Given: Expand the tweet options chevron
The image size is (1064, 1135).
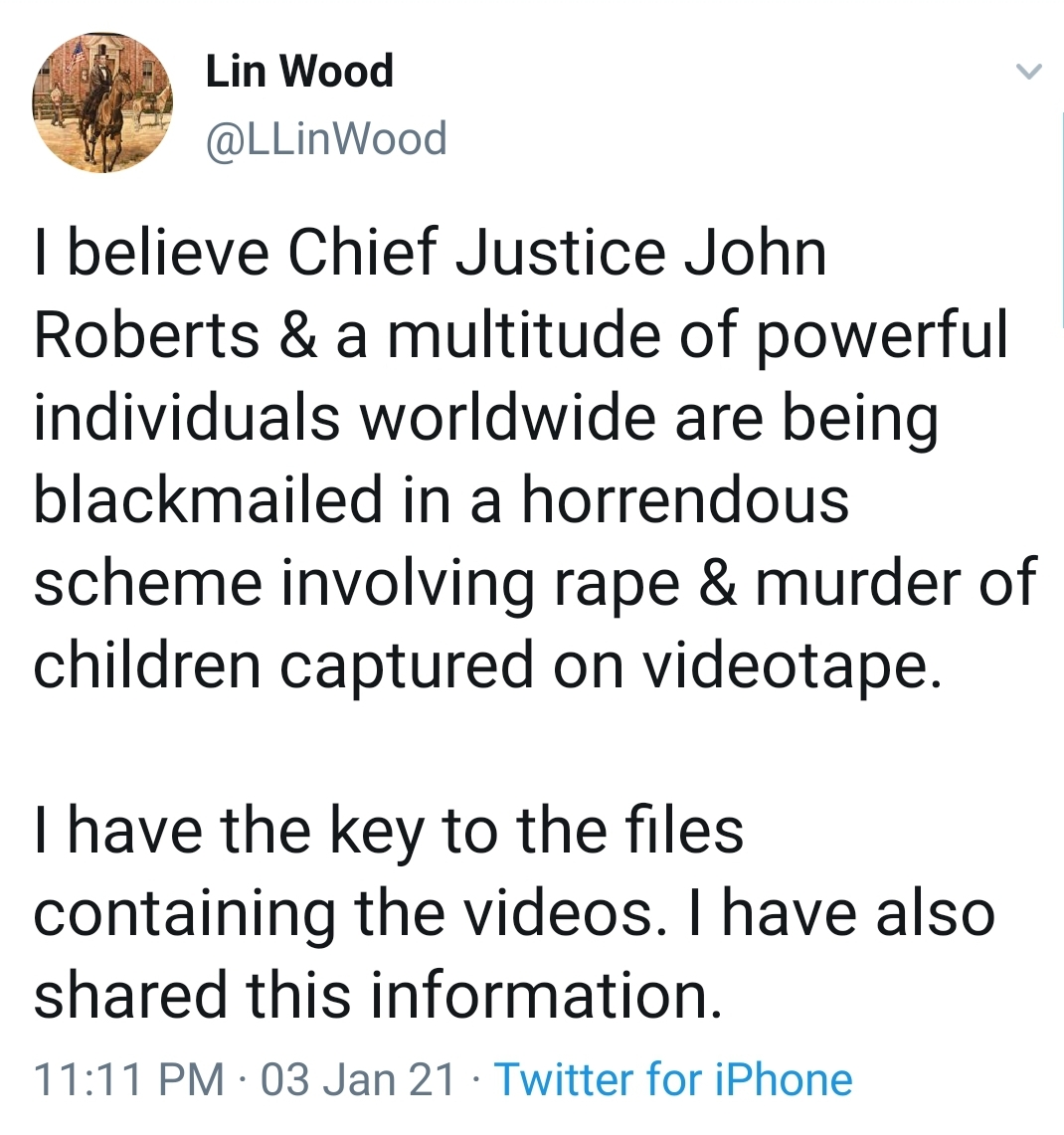Looking at the screenshot, I should pos(1028,71).
